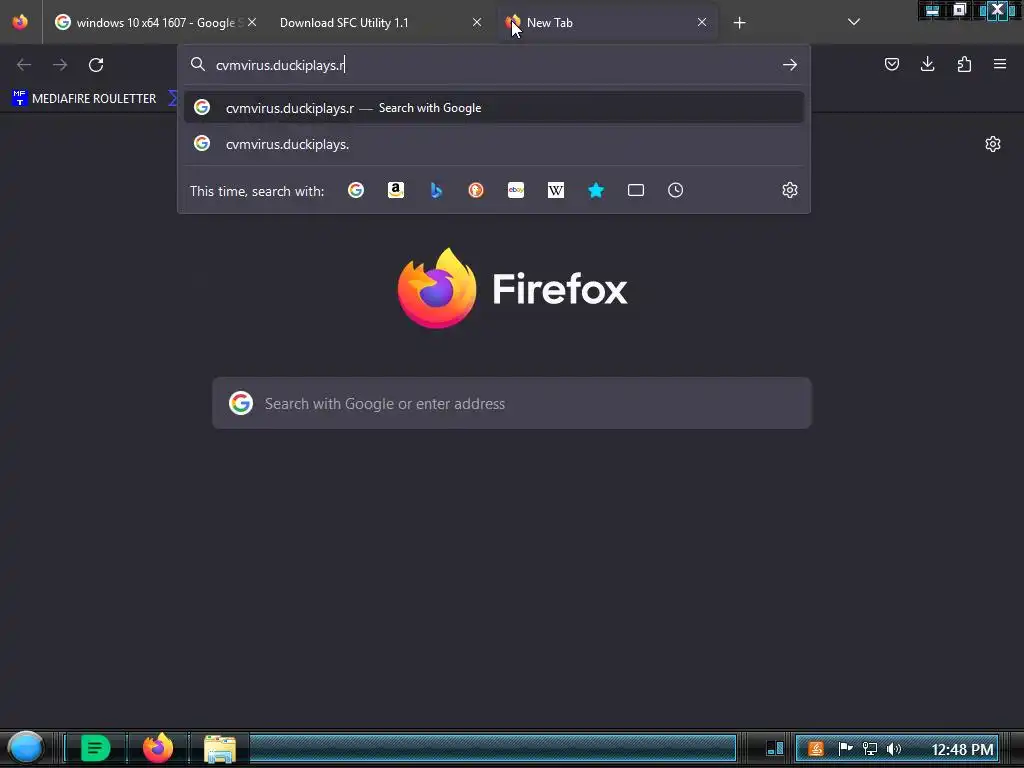
Task: Click the show desktop icon beside the tray
Action: (x=775, y=748)
